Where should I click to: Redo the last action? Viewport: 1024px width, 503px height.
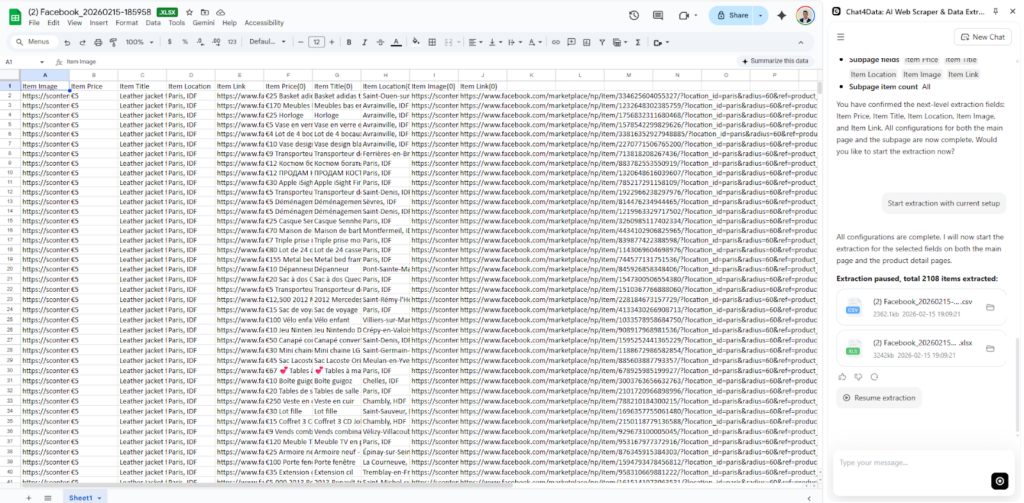(82, 42)
